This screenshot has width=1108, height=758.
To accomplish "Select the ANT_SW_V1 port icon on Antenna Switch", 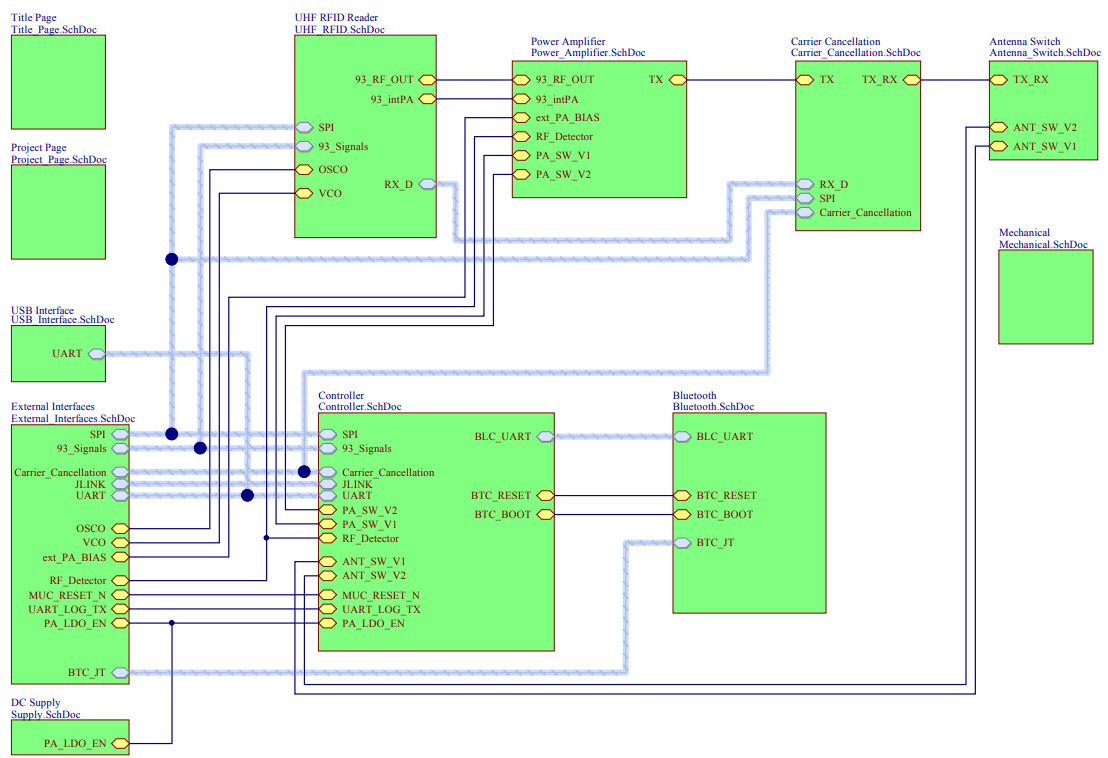I will 998,146.
